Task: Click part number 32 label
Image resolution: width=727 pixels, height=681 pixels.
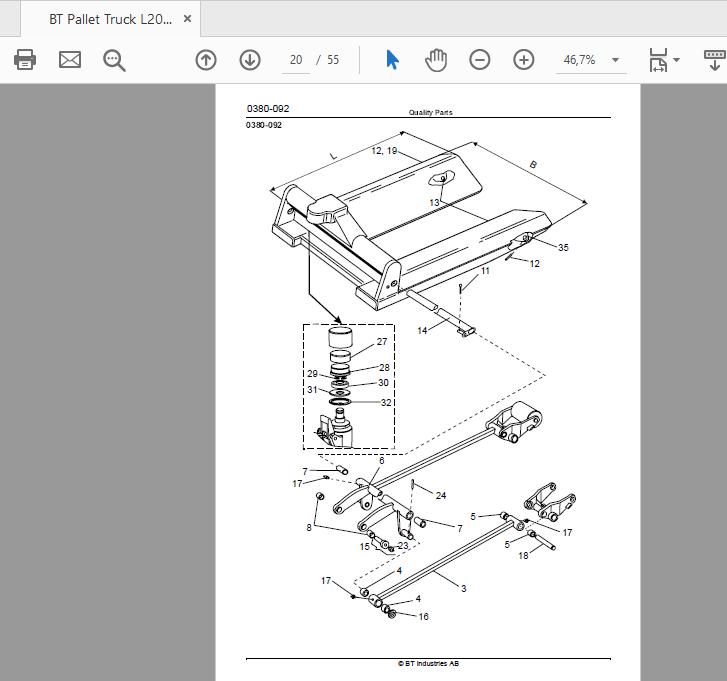Action: (386, 402)
